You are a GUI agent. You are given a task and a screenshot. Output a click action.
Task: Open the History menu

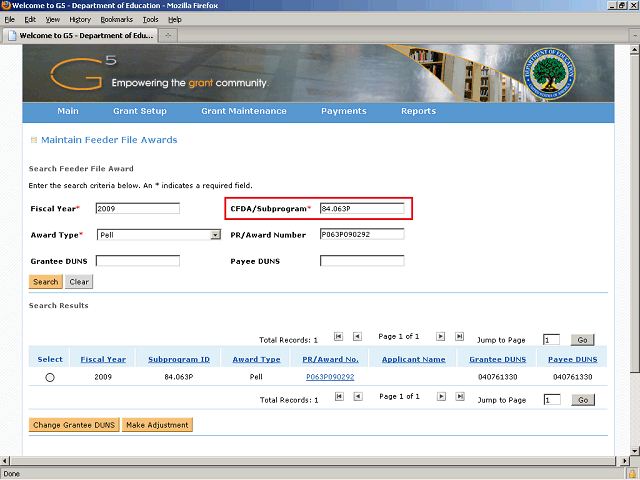(x=80, y=20)
